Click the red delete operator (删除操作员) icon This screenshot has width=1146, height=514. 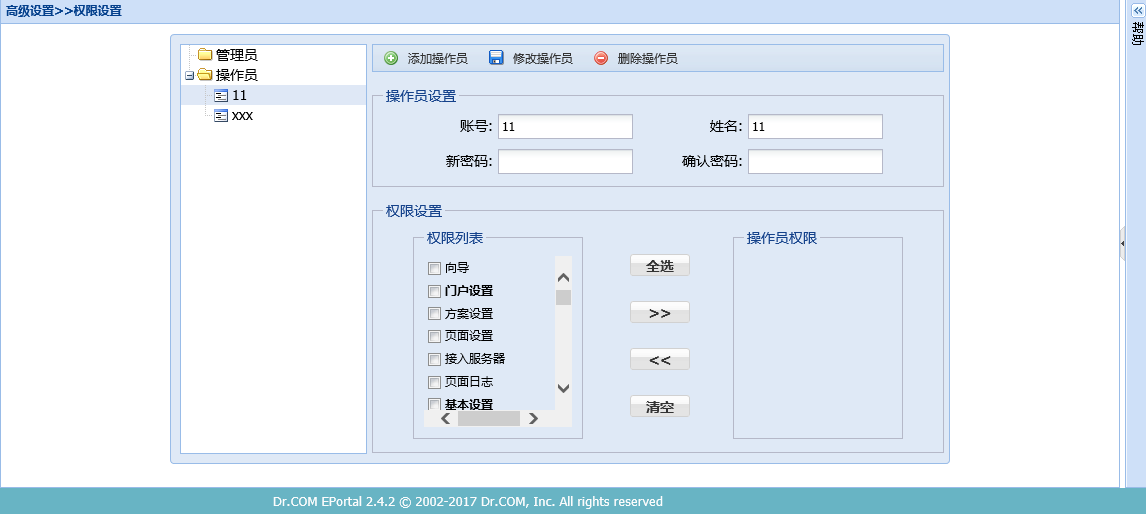(601, 58)
